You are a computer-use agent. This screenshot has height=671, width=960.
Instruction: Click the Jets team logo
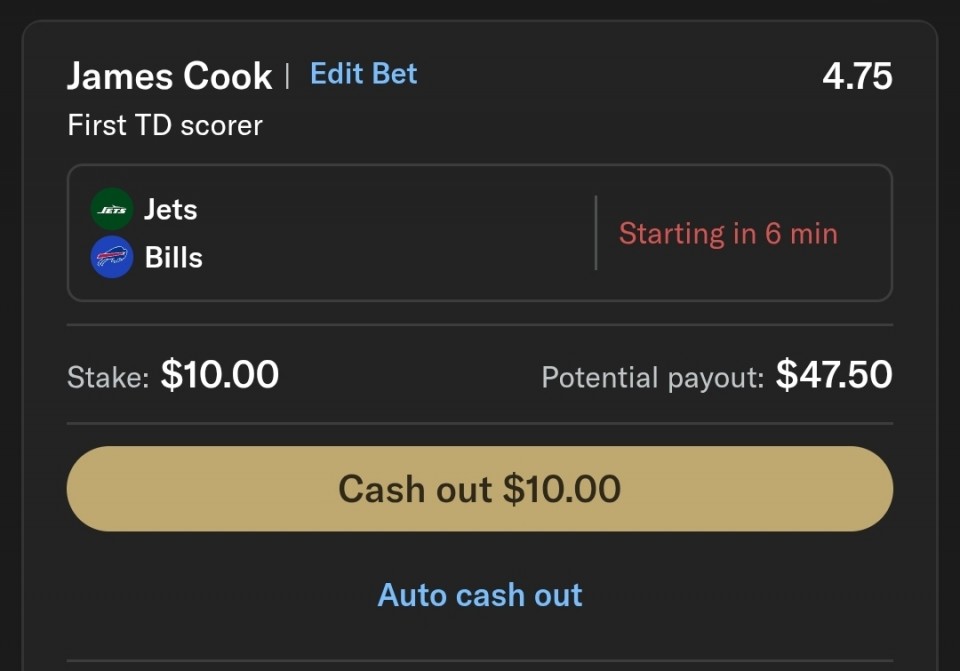click(112, 209)
